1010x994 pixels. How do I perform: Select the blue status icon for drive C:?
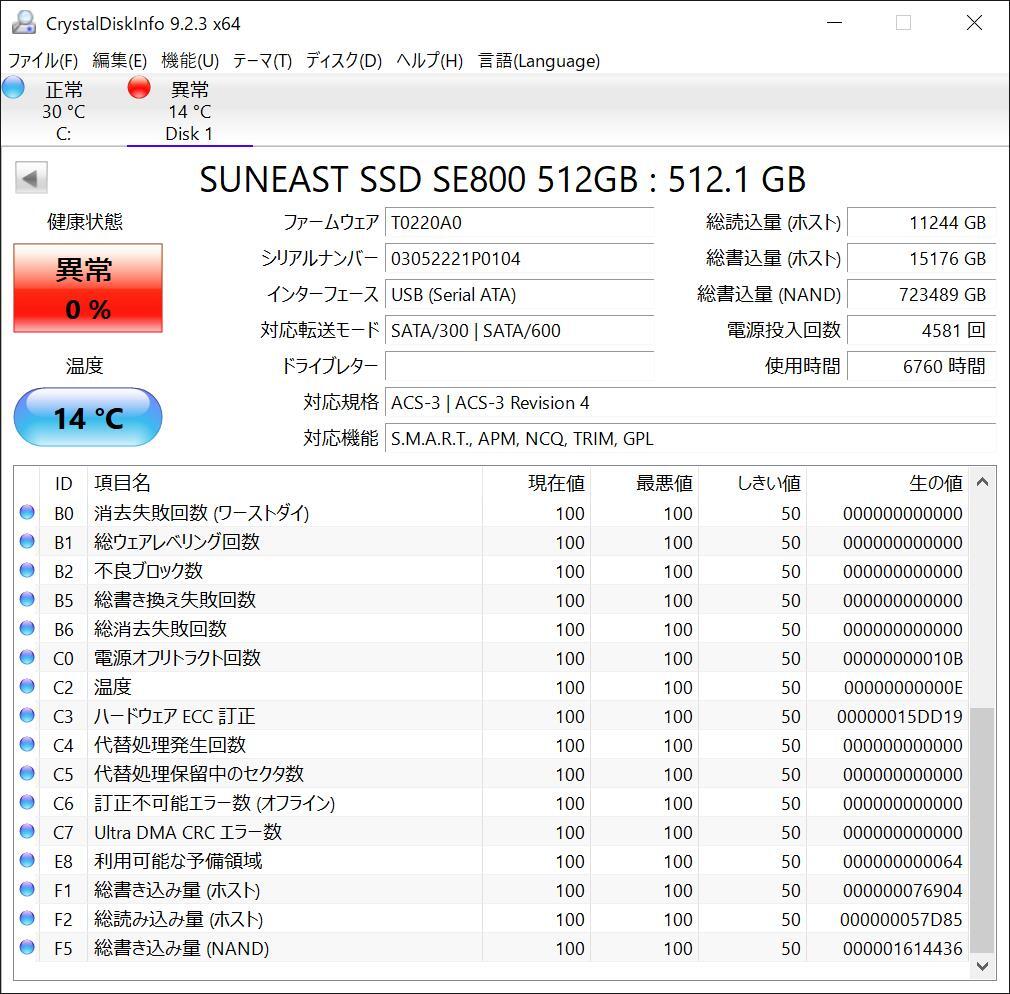coord(13,87)
